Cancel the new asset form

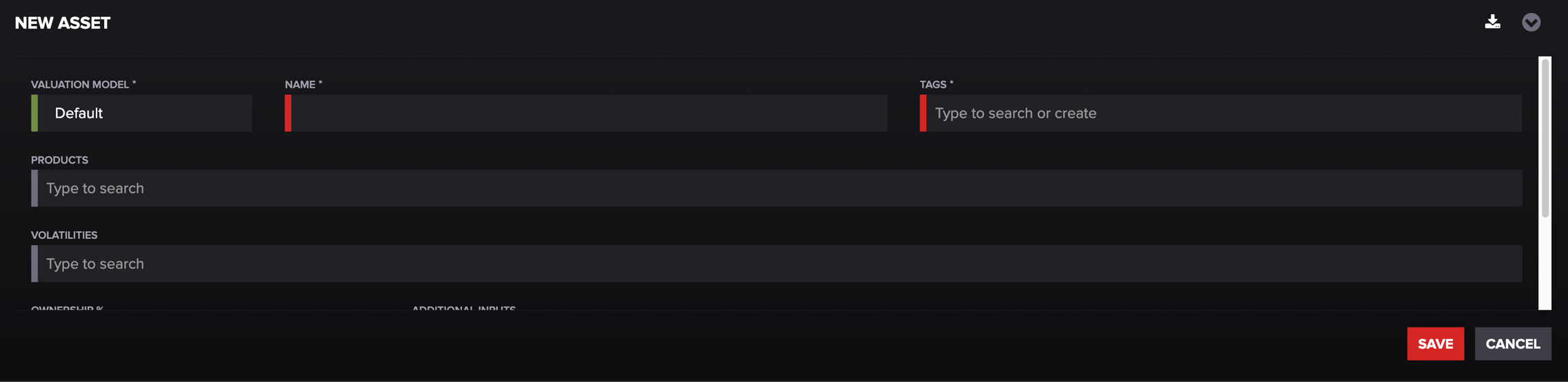coord(1512,344)
